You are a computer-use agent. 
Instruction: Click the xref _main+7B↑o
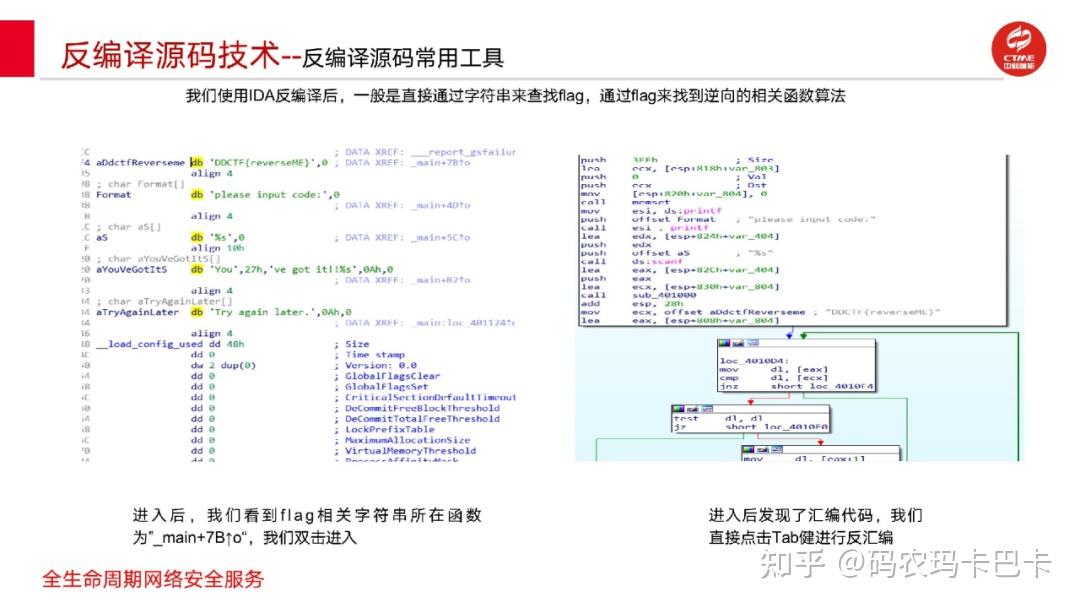click(443, 163)
